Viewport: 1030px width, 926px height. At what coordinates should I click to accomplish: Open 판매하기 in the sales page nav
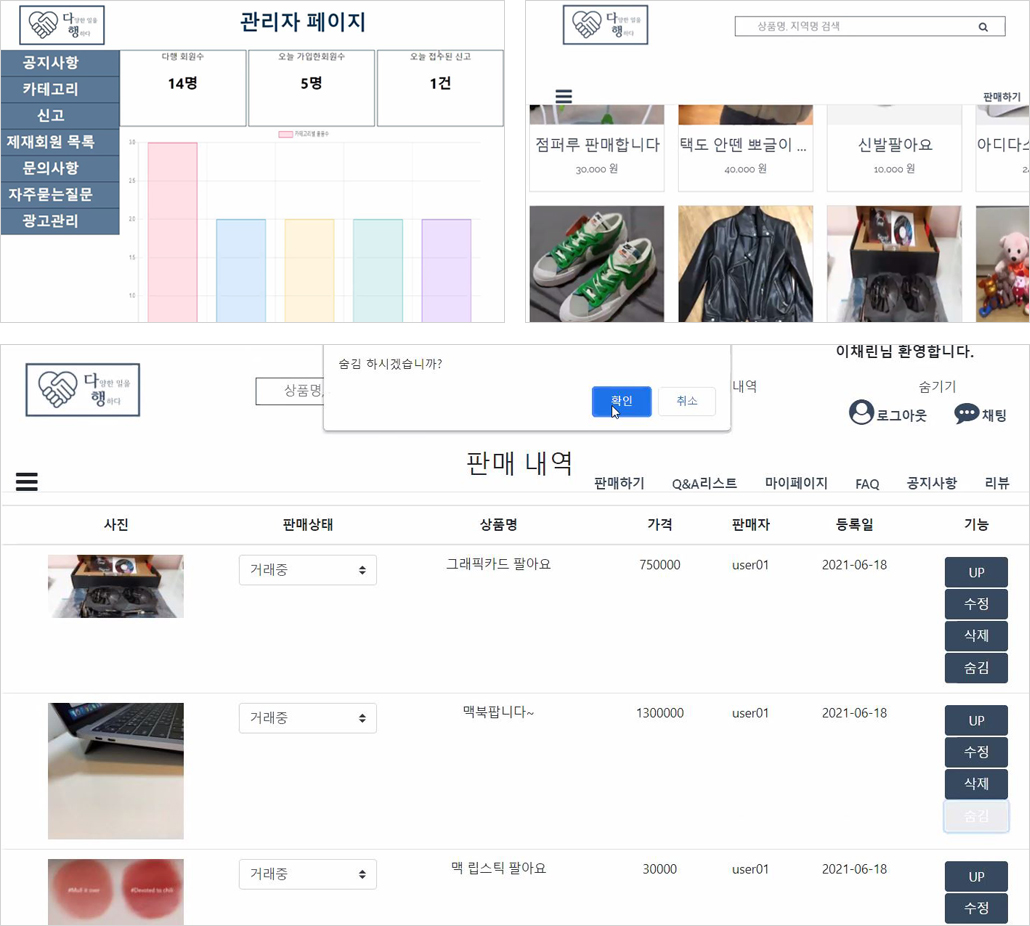[x=619, y=483]
